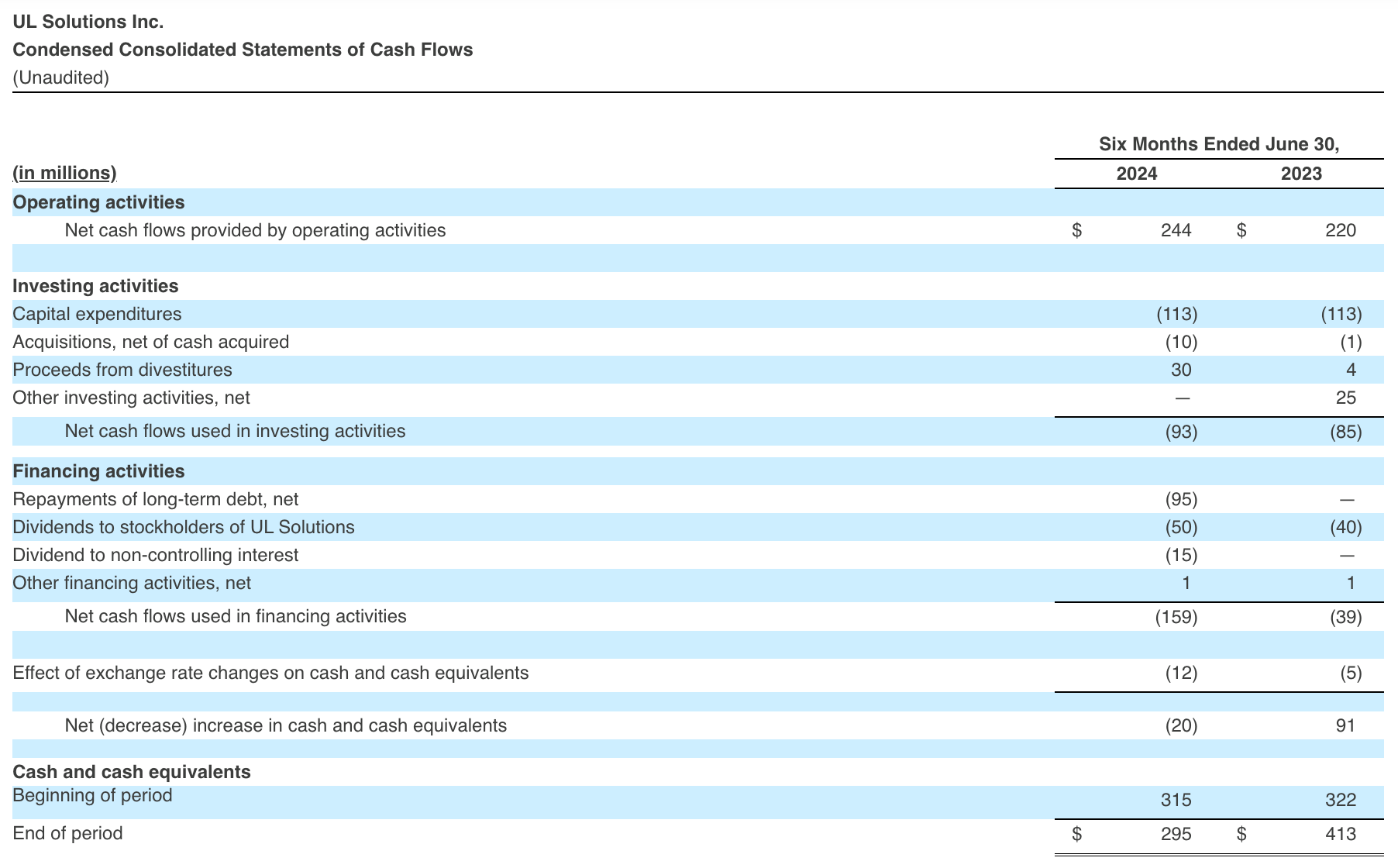Screen dimensions: 1398x868
Task: Select 'Condensed Consolidated Statements of Cash Flows' heading
Action: pos(243,50)
